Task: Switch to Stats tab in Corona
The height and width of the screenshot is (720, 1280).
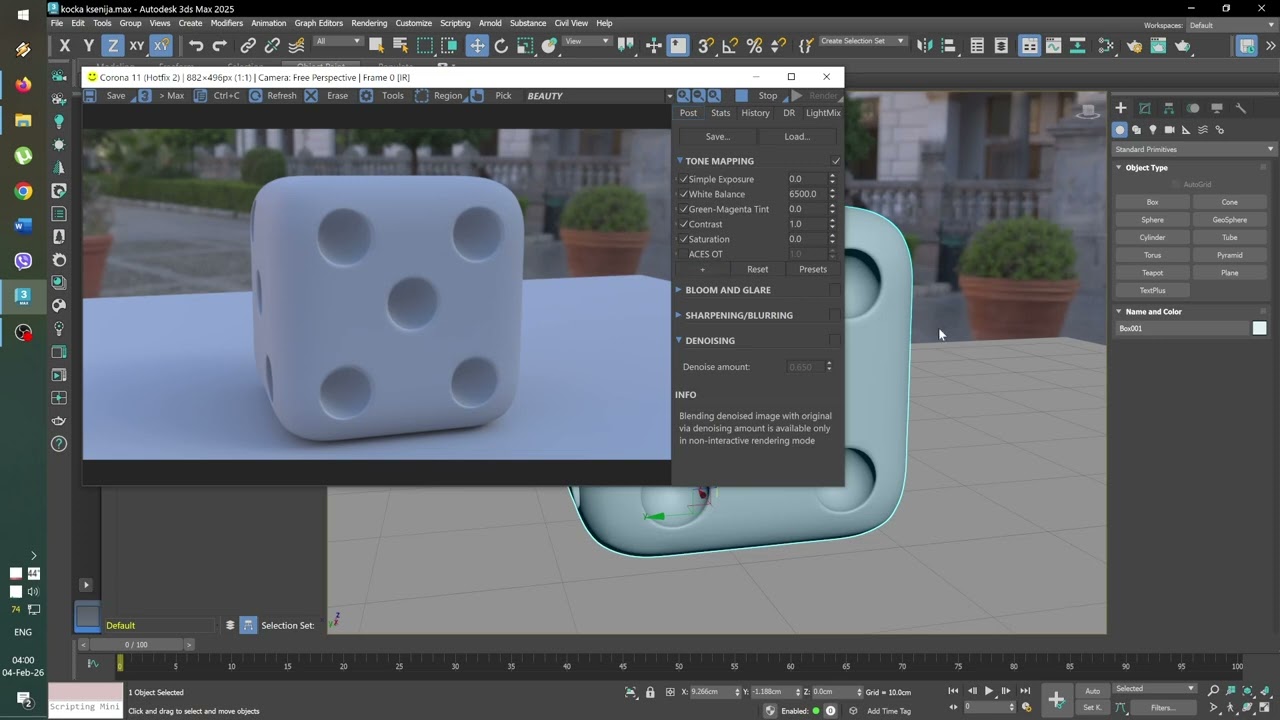Action: tap(720, 113)
